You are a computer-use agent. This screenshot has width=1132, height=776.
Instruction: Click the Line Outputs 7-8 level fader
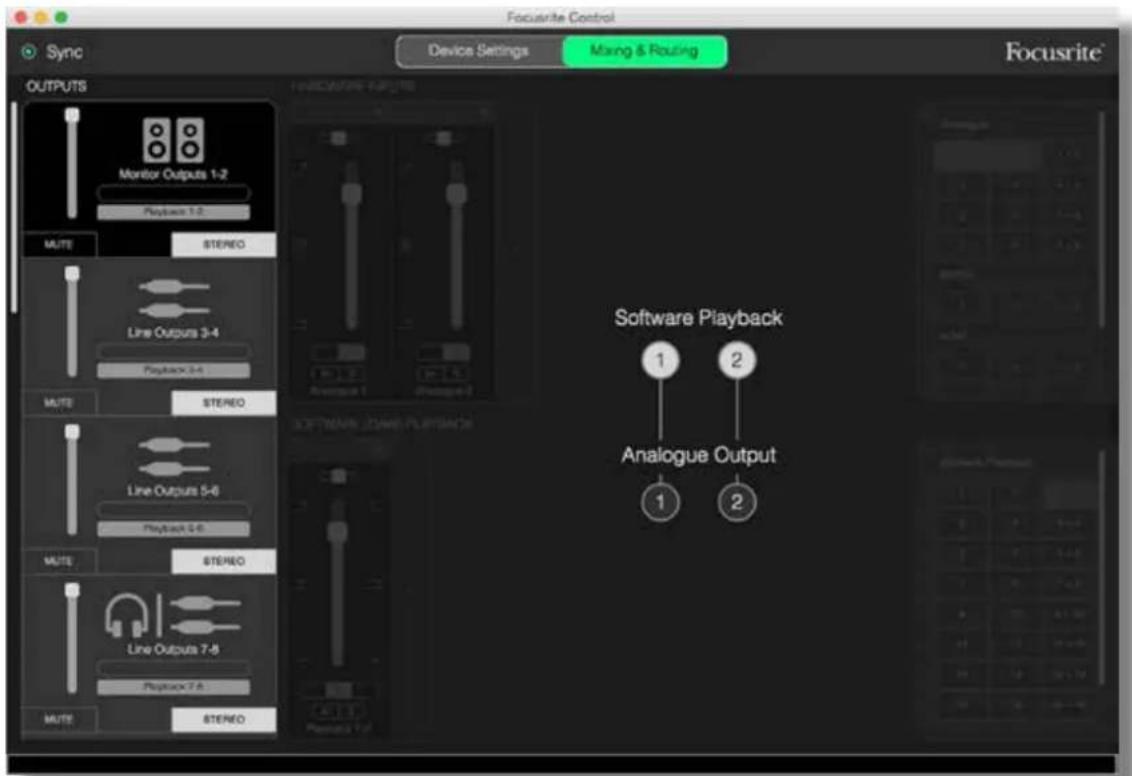71,638
